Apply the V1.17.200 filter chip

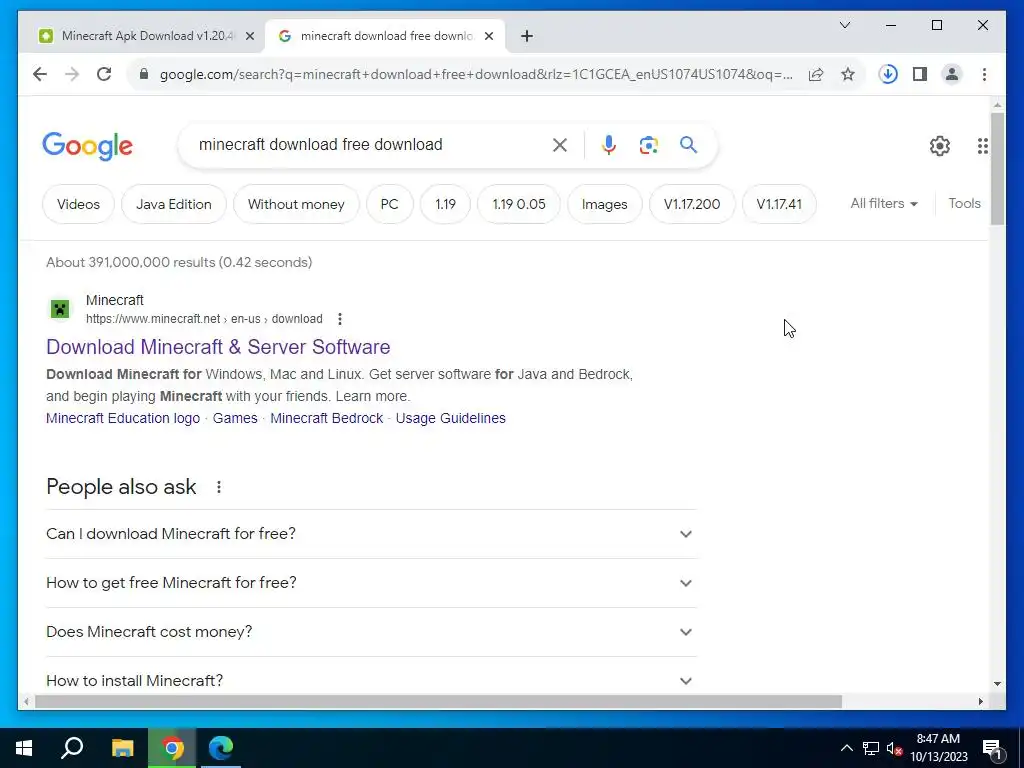coord(692,204)
